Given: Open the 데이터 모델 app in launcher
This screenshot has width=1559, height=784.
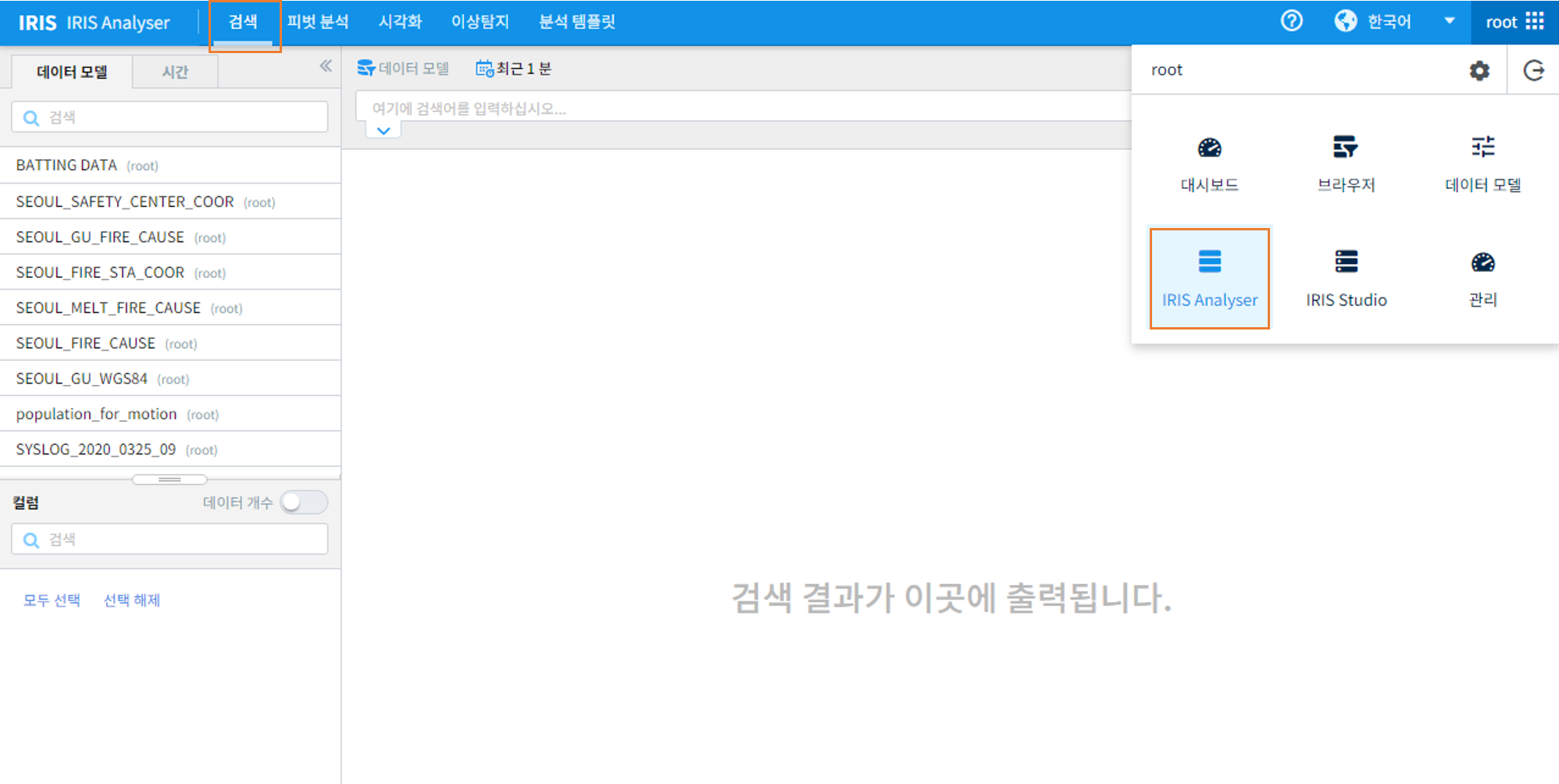Looking at the screenshot, I should [1482, 164].
